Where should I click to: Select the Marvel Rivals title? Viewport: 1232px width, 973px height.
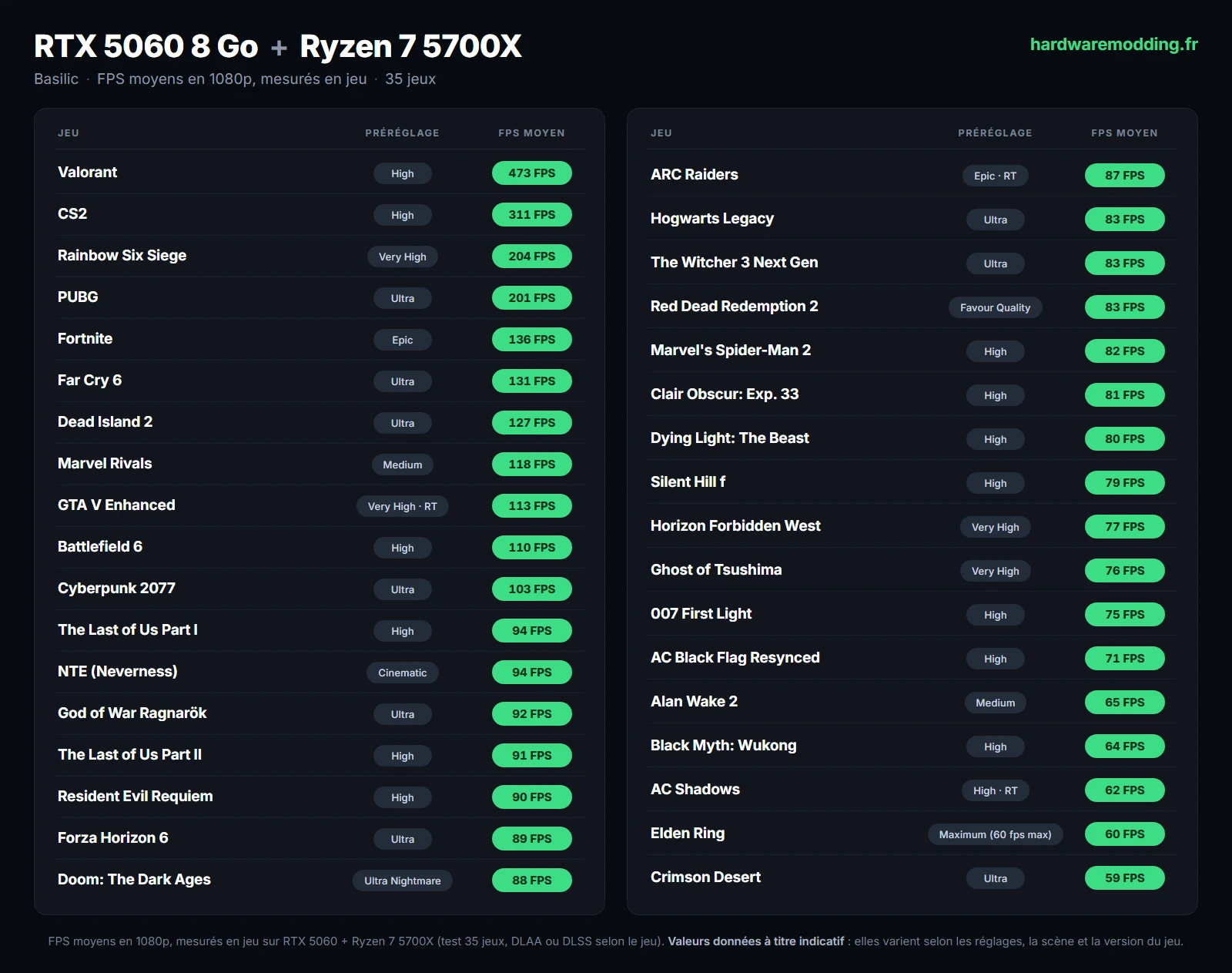tap(105, 464)
